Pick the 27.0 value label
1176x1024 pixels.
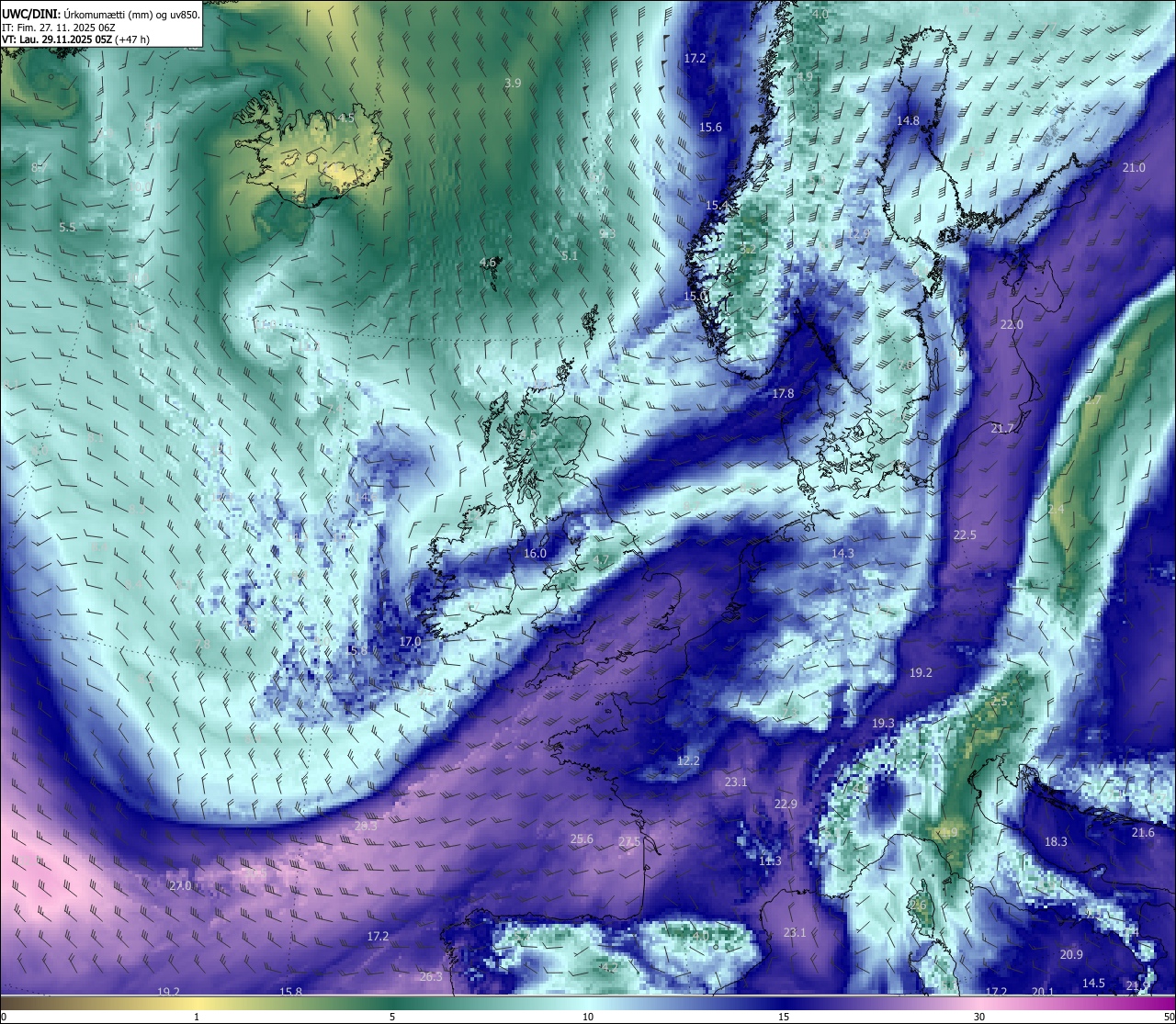pyautogui.click(x=180, y=885)
